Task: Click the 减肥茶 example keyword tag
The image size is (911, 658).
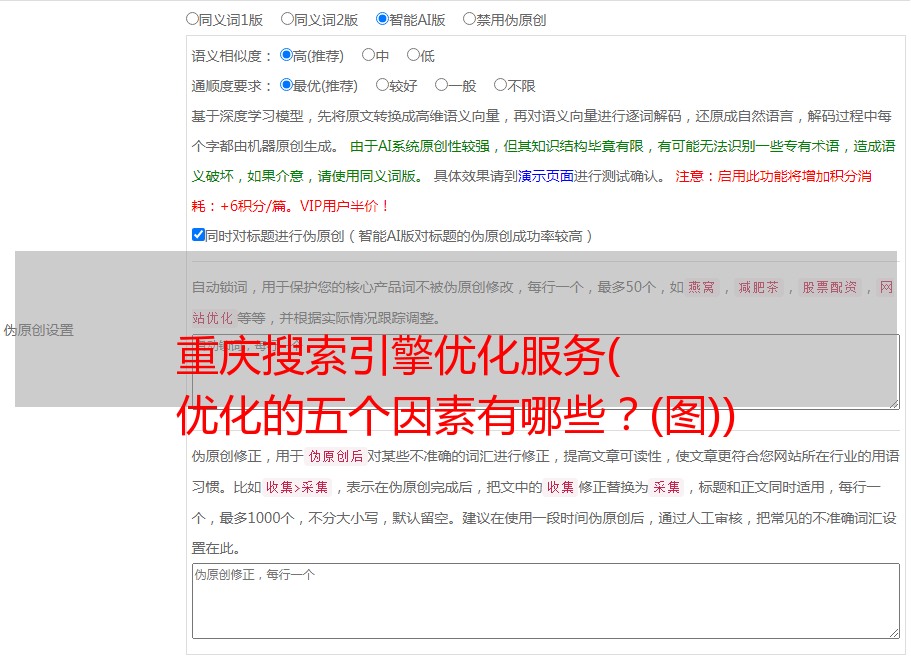Action: pos(758,287)
